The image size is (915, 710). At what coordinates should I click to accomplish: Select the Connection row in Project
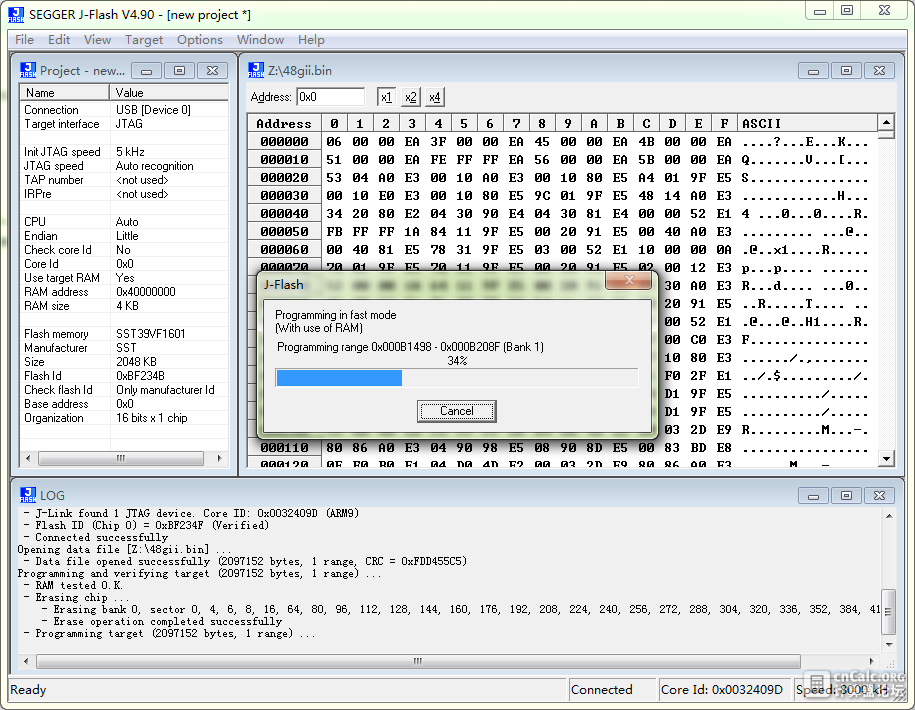point(124,110)
